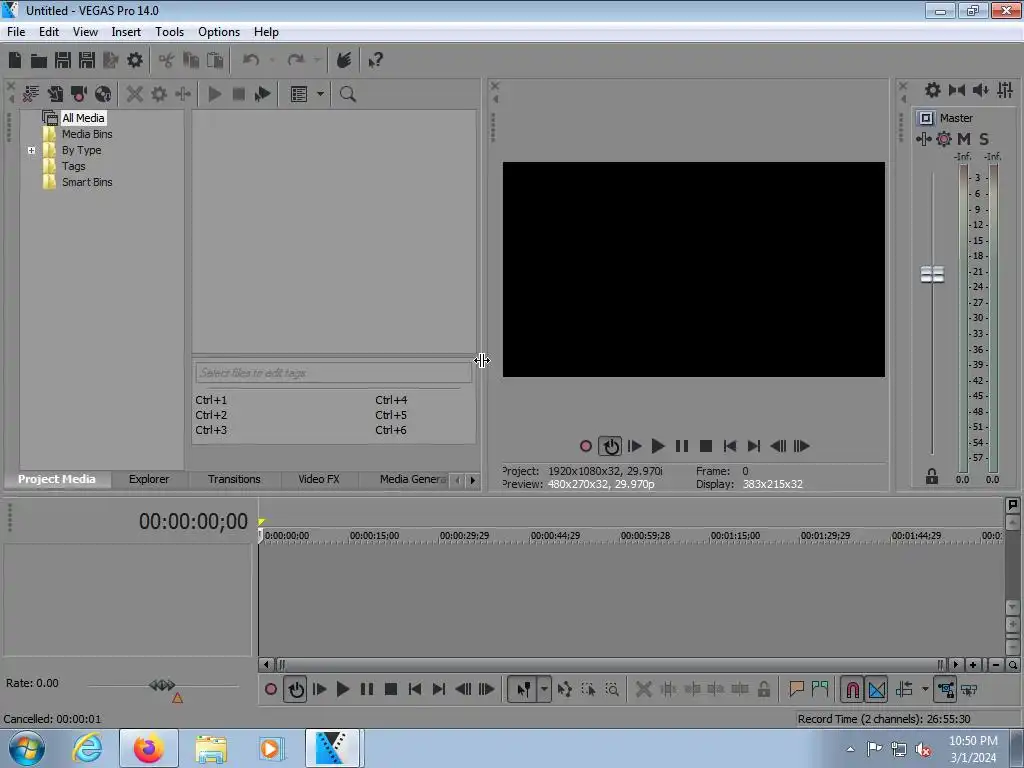Viewport: 1024px width, 768px height.
Task: Open the Views dropdown arrow
Action: pyautogui.click(x=320, y=94)
